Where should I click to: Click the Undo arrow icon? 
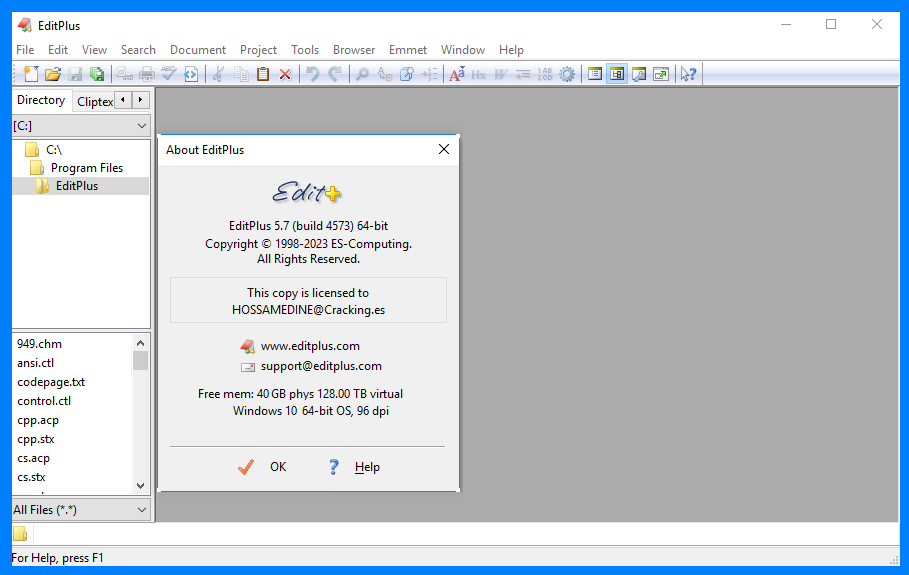tap(312, 74)
